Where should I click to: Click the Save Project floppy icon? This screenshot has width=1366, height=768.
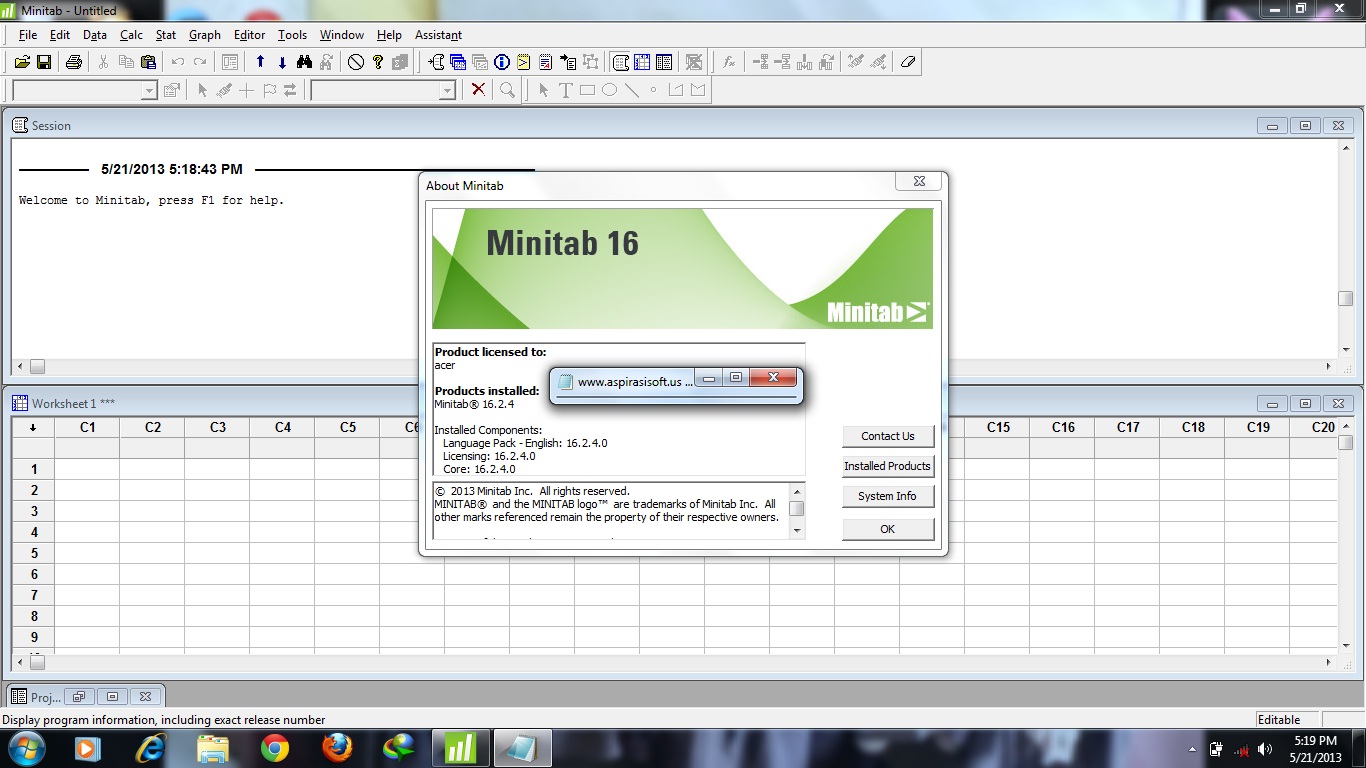click(44, 62)
